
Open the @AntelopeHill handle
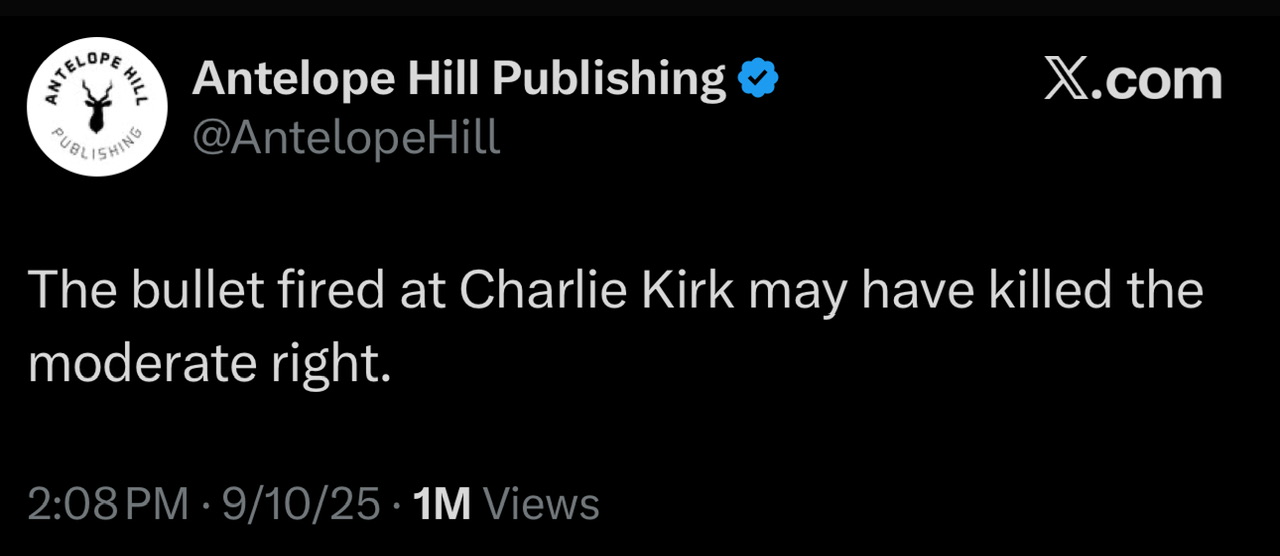pyautogui.click(x=345, y=139)
